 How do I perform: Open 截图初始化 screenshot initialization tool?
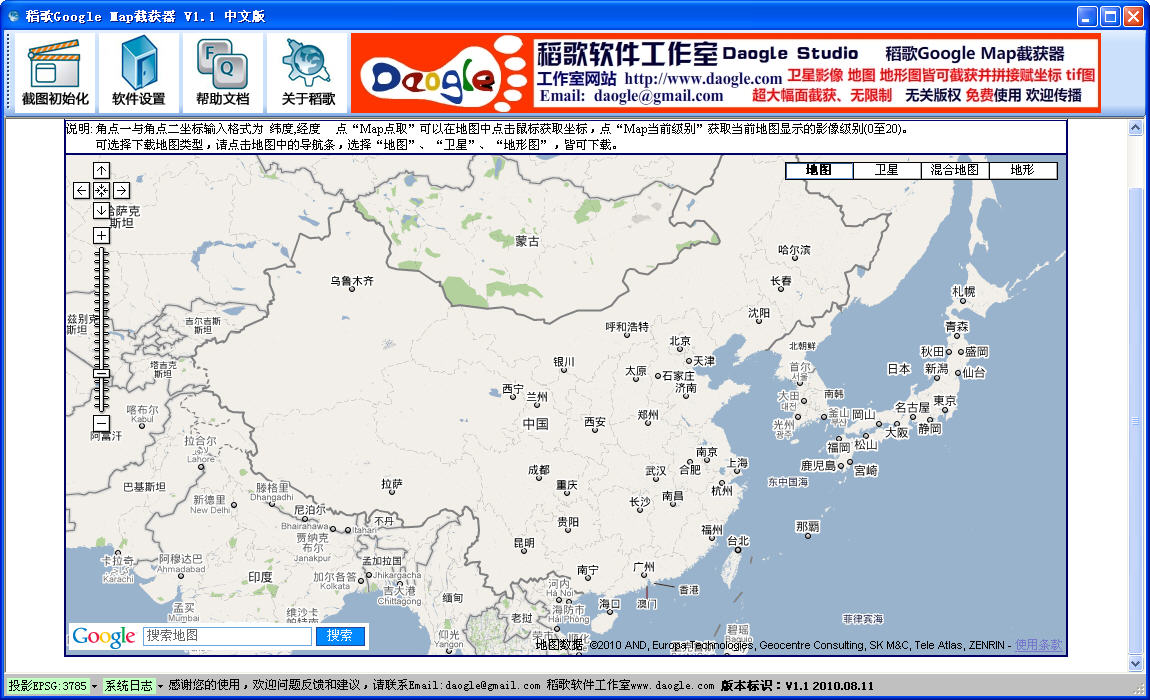[x=55, y=73]
